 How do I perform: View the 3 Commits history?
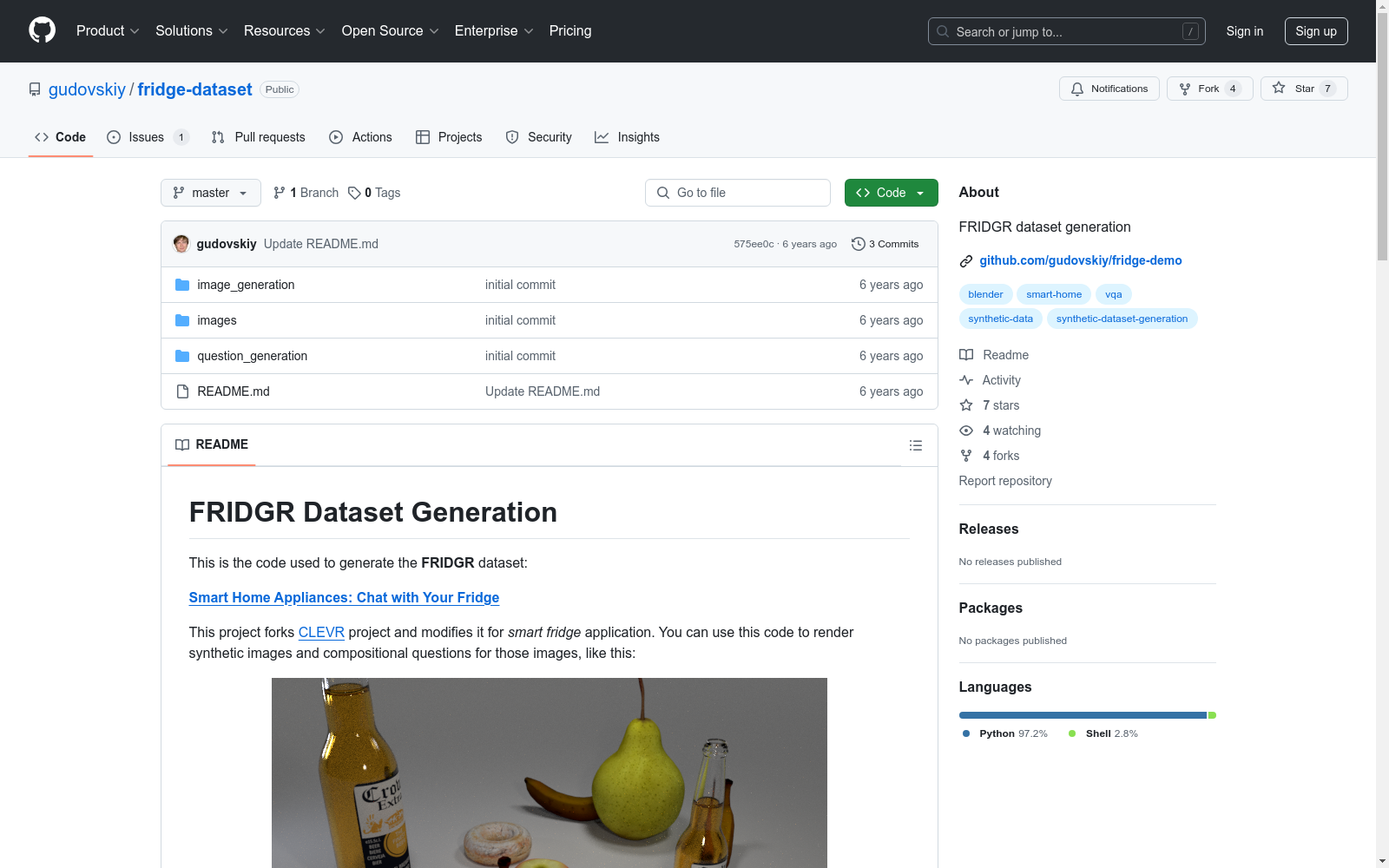(x=885, y=244)
